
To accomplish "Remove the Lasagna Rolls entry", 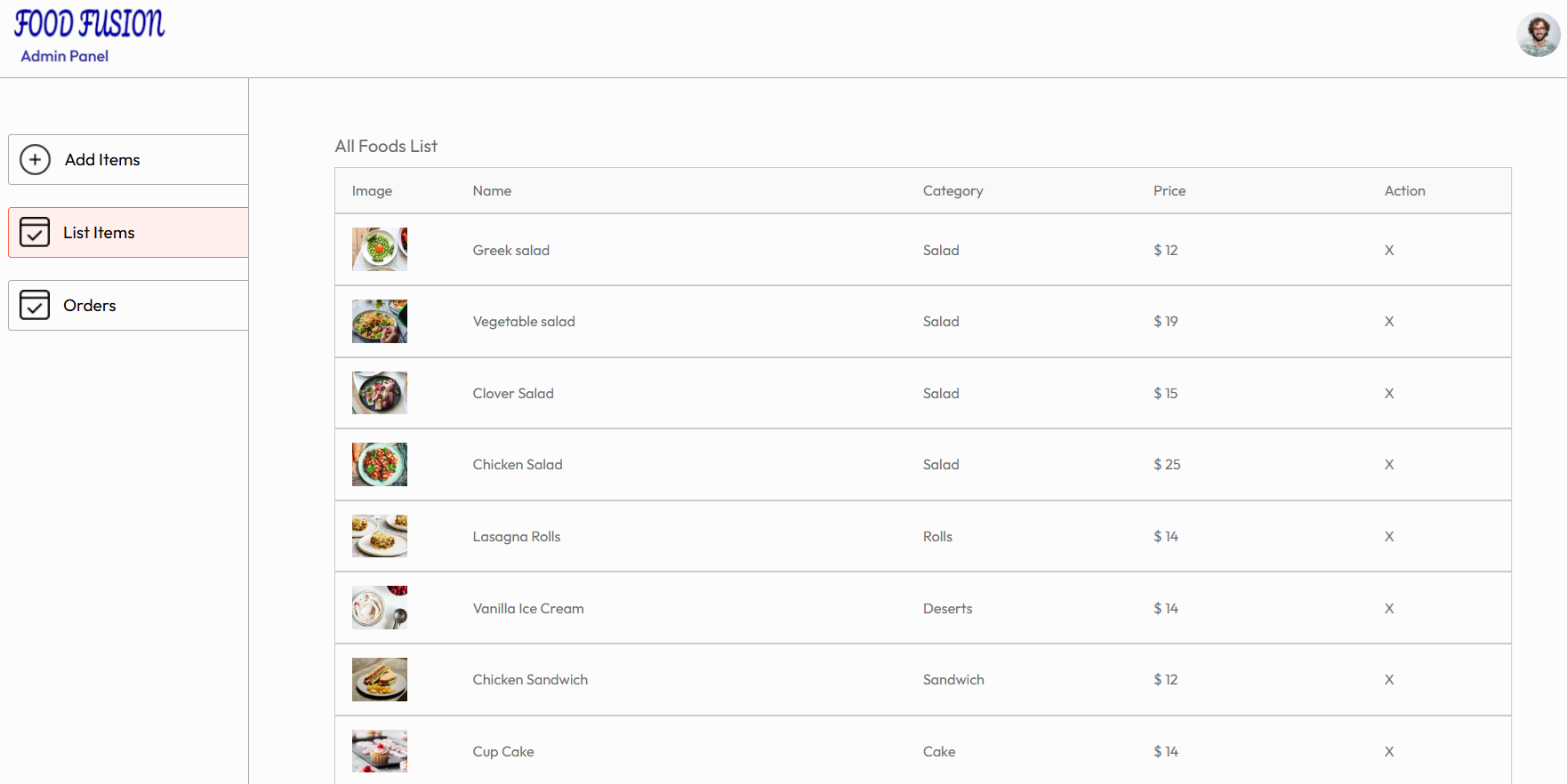I will [x=1389, y=537].
